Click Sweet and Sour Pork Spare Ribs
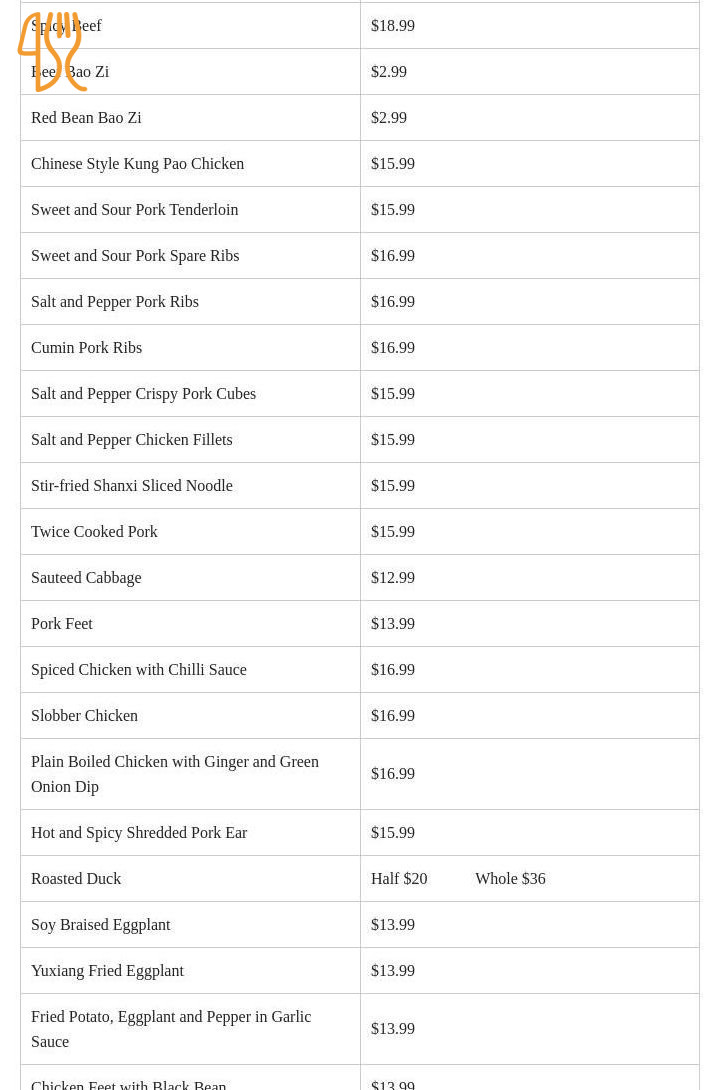The image size is (720, 1090). 135,256
